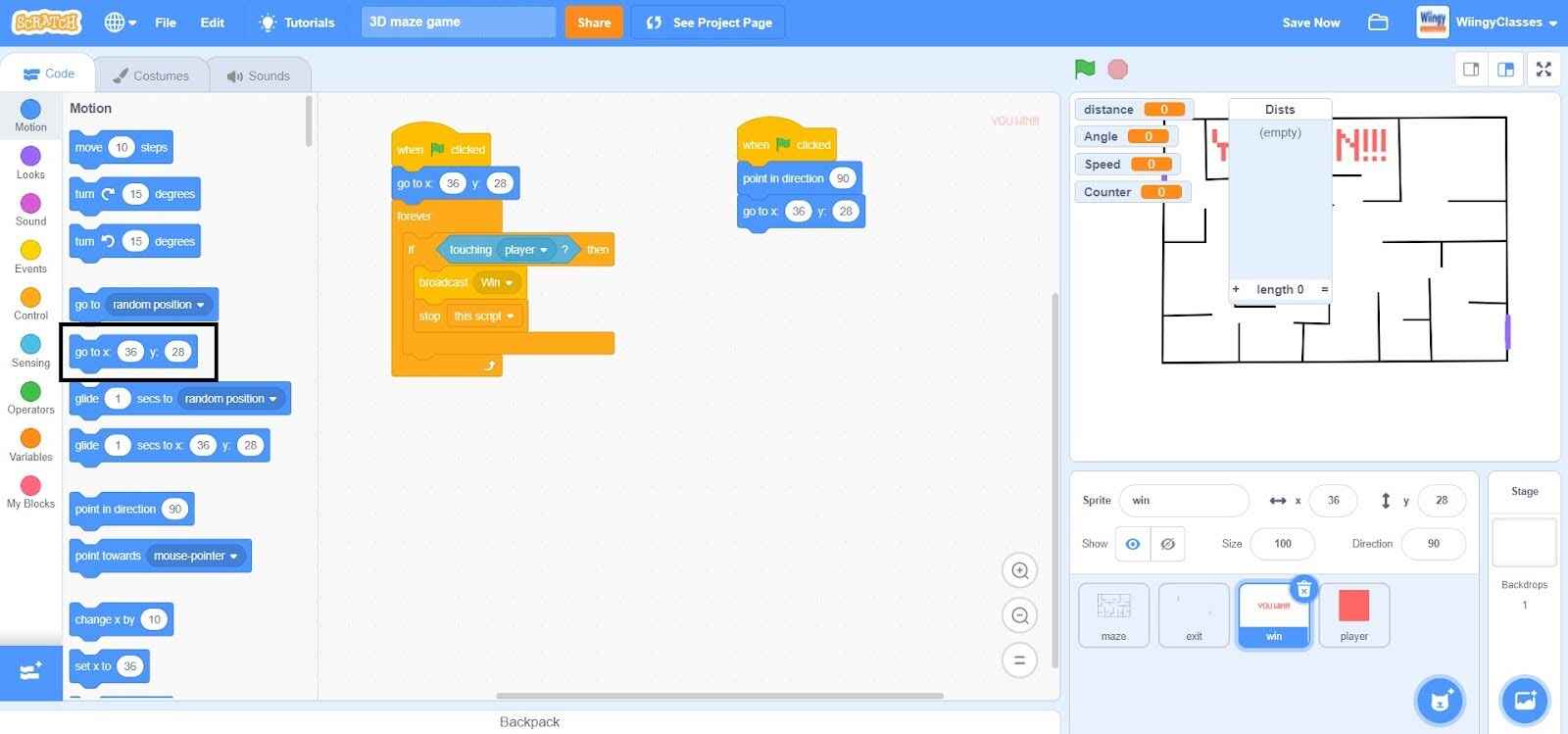The height and width of the screenshot is (734, 1568).
Task: Open Tutorials from the menu bar
Action: pyautogui.click(x=297, y=22)
